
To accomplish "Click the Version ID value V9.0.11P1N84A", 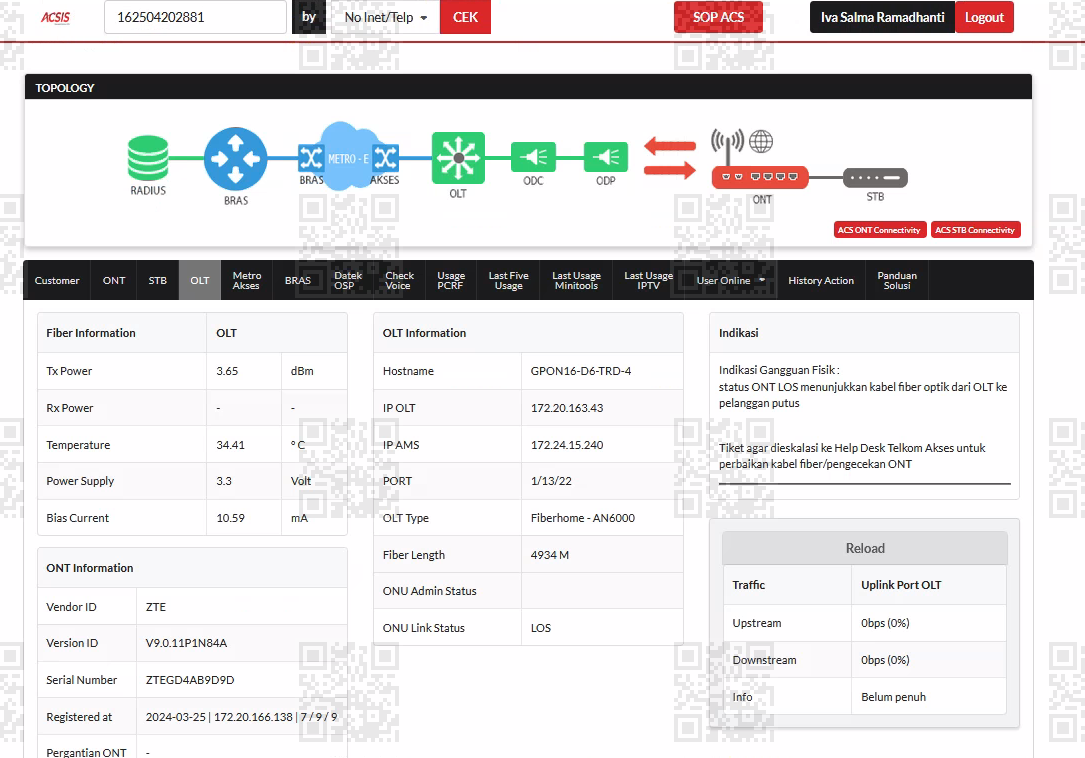I will point(186,643).
